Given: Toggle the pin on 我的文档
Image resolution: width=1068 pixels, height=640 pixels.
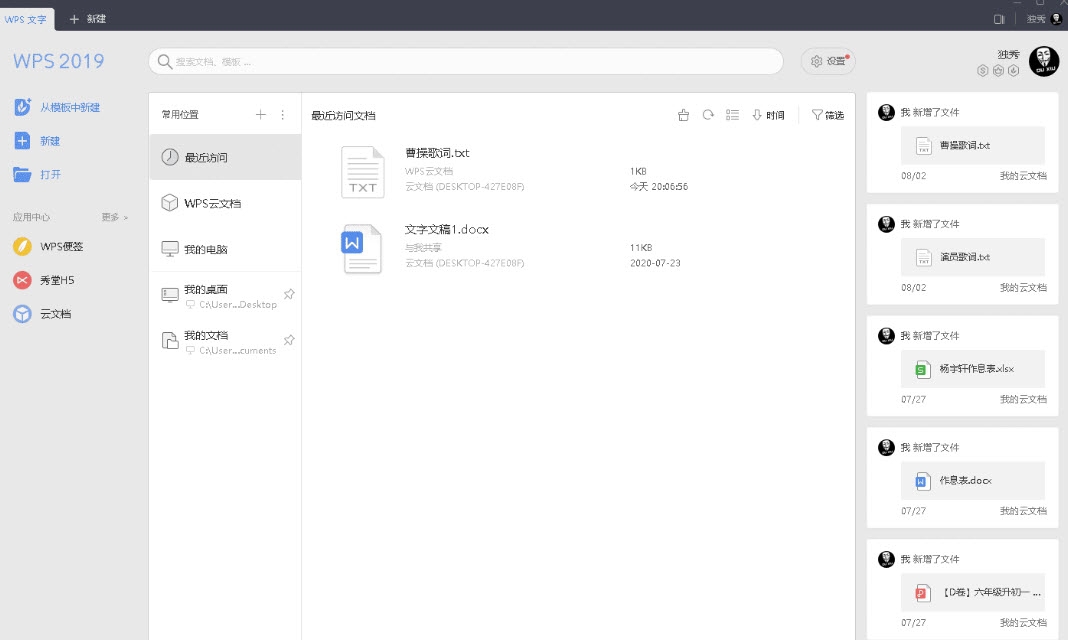Looking at the screenshot, I should point(289,340).
